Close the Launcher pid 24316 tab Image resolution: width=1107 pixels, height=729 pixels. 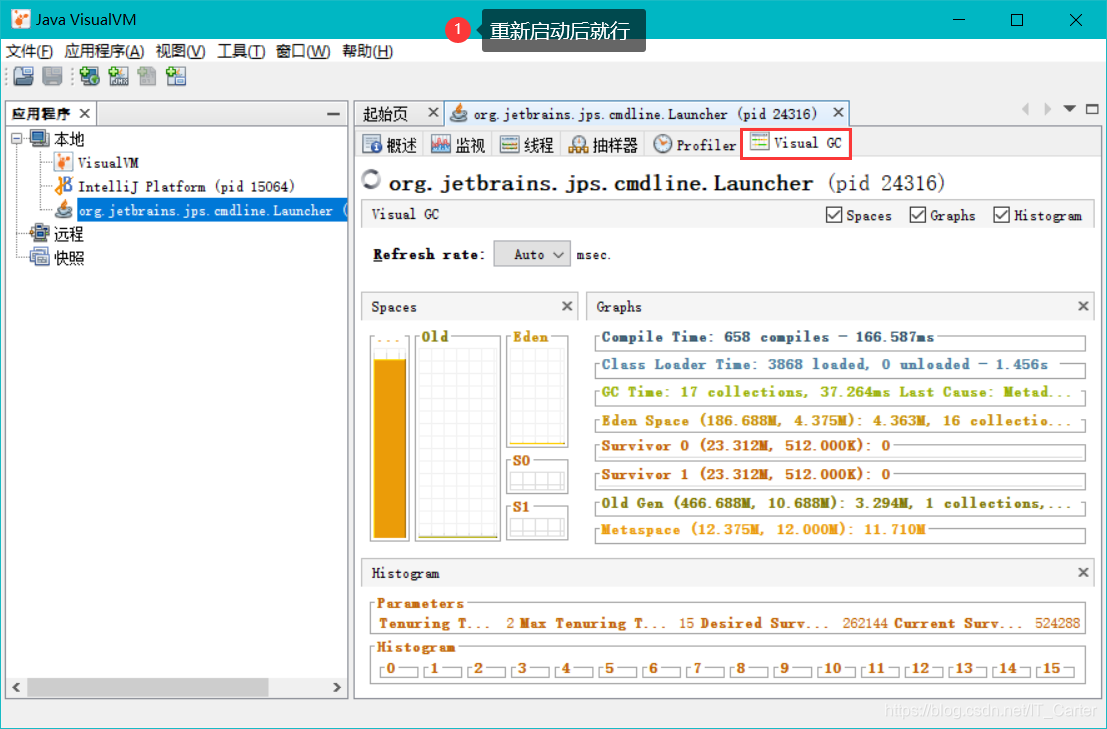838,112
